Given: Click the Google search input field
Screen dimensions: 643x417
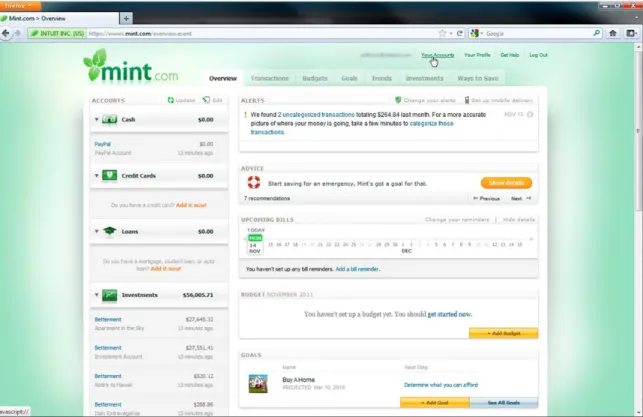Looking at the screenshot, I should (x=538, y=34).
